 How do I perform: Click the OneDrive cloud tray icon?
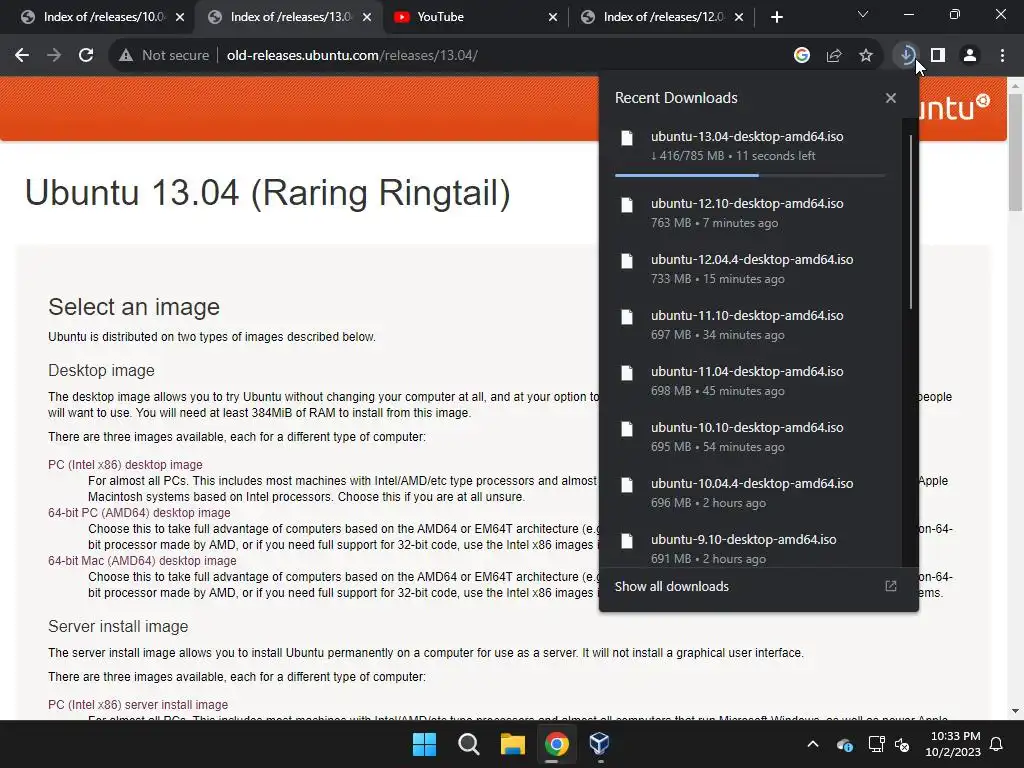(844, 744)
